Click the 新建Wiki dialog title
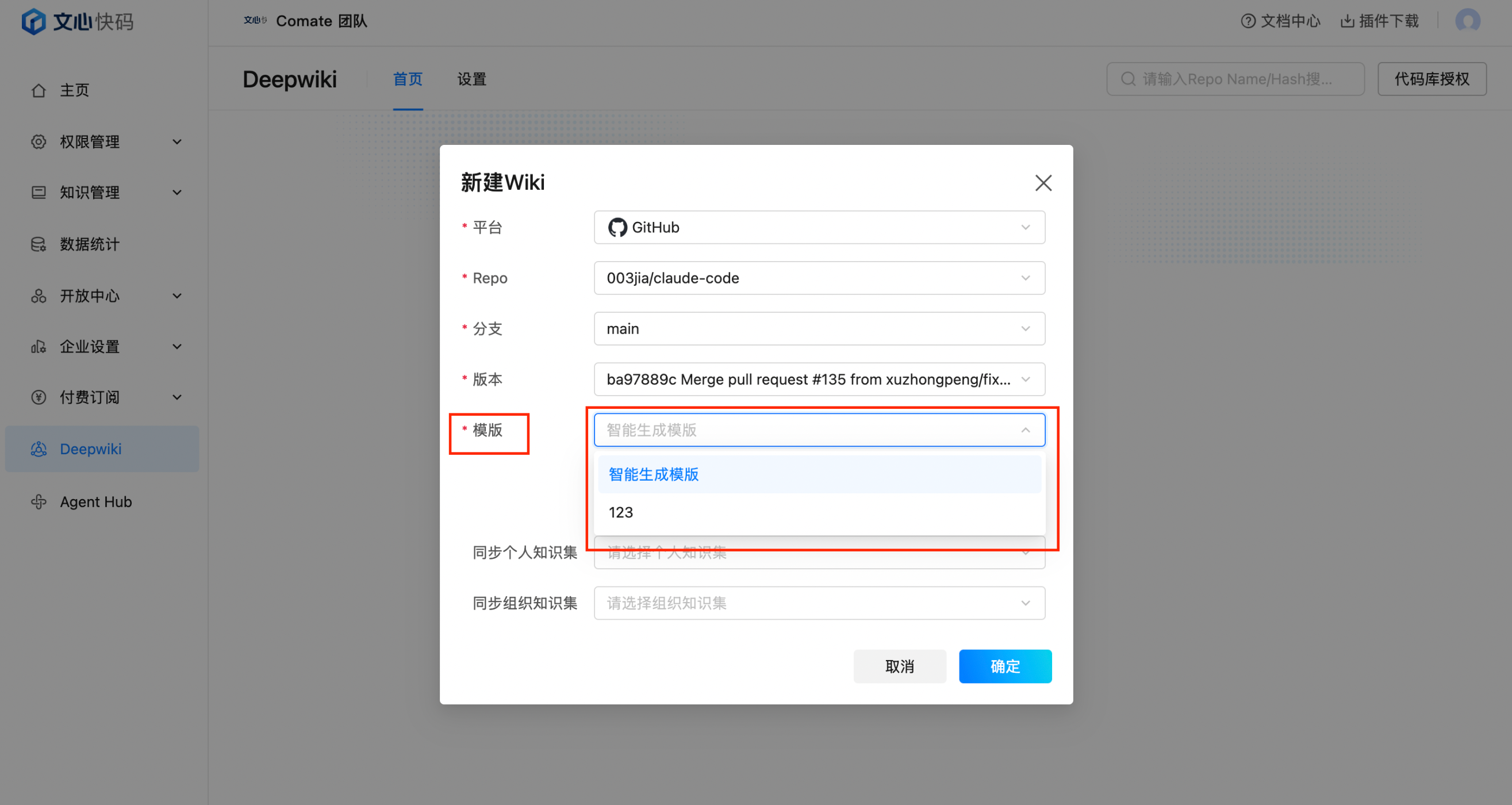The width and height of the screenshot is (1512, 805). pyautogui.click(x=503, y=183)
